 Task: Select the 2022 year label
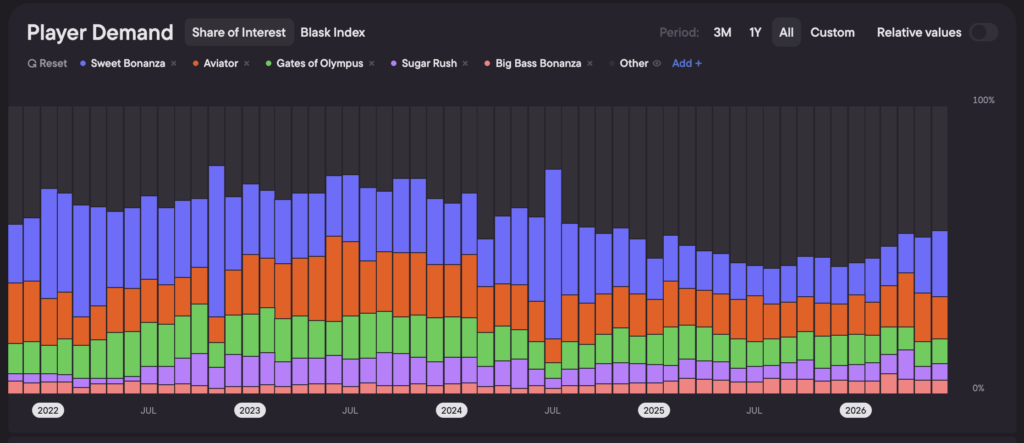48,411
